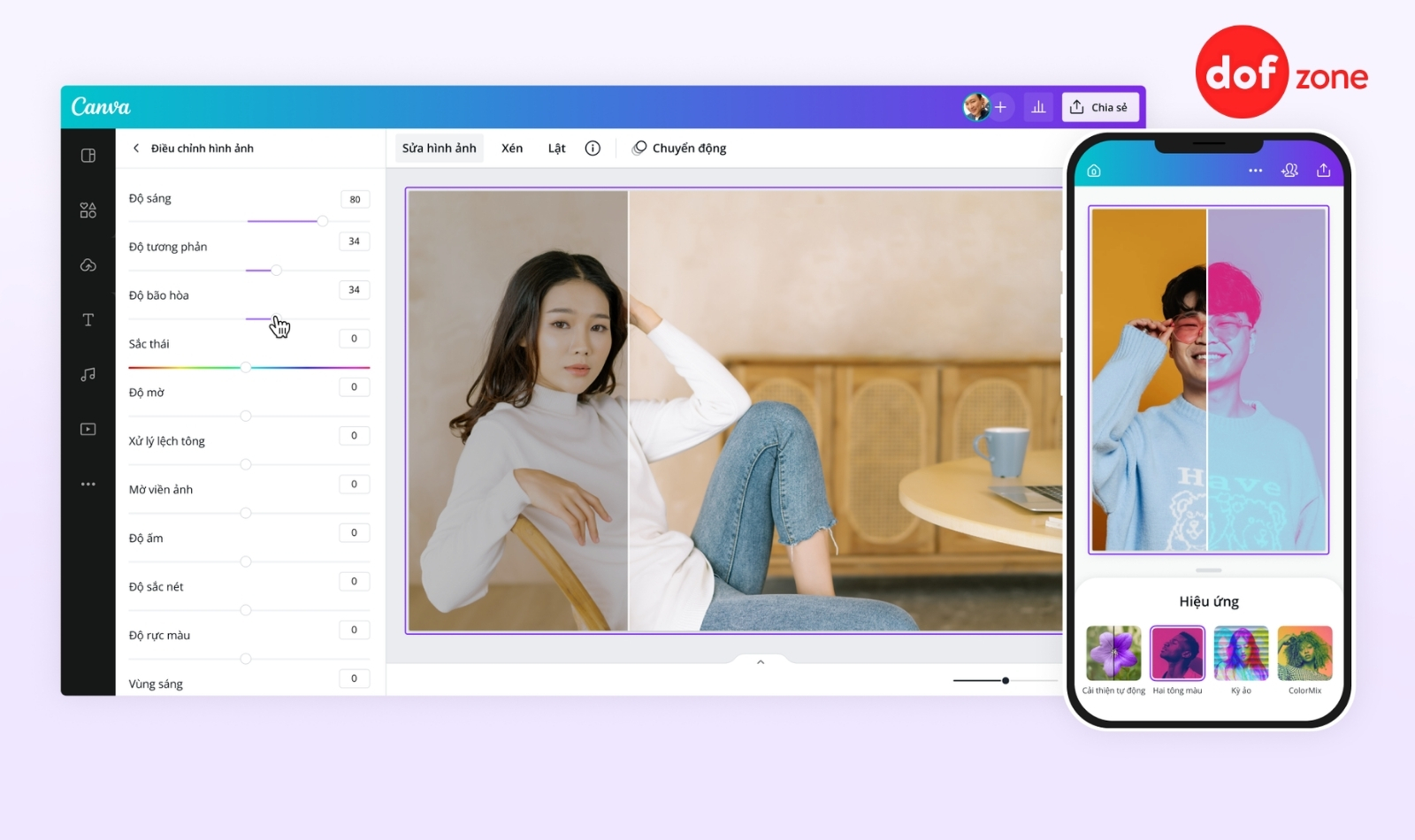1415x840 pixels.
Task: Open the uploads cloud icon in sidebar
Action: click(x=88, y=265)
